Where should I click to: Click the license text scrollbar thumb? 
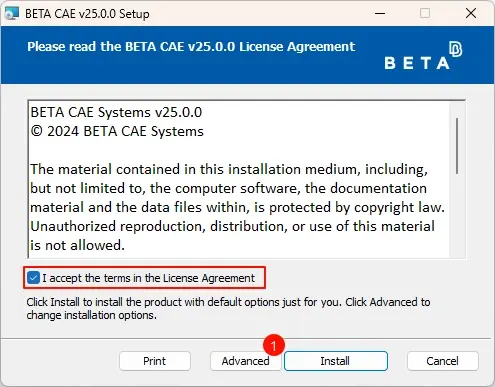(x=457, y=146)
